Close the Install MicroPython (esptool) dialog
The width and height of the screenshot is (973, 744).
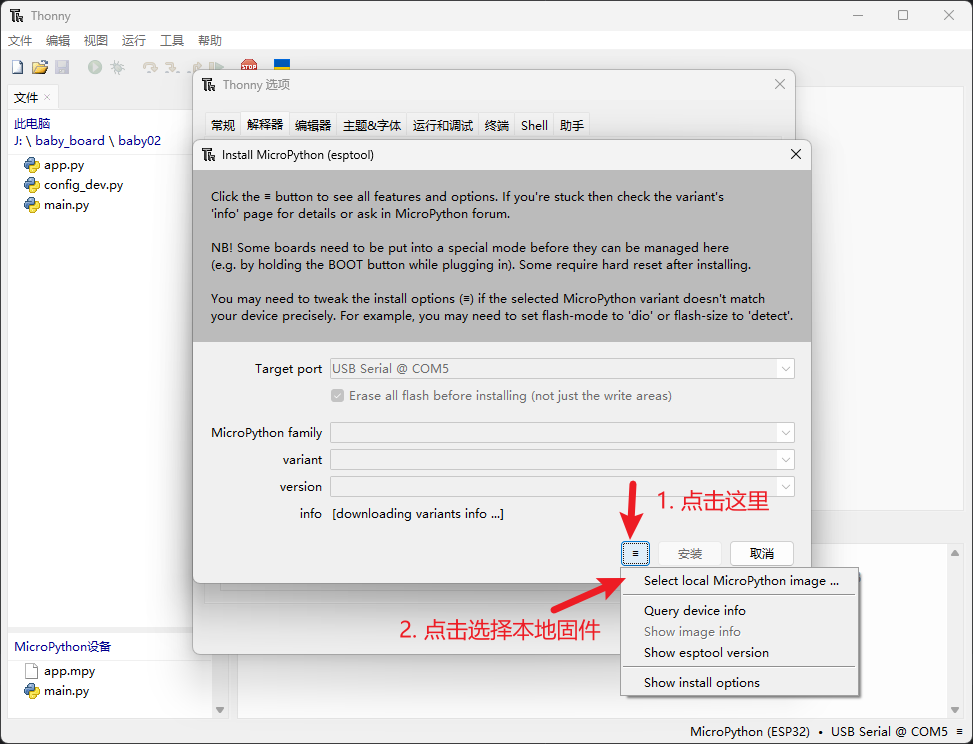(x=796, y=154)
